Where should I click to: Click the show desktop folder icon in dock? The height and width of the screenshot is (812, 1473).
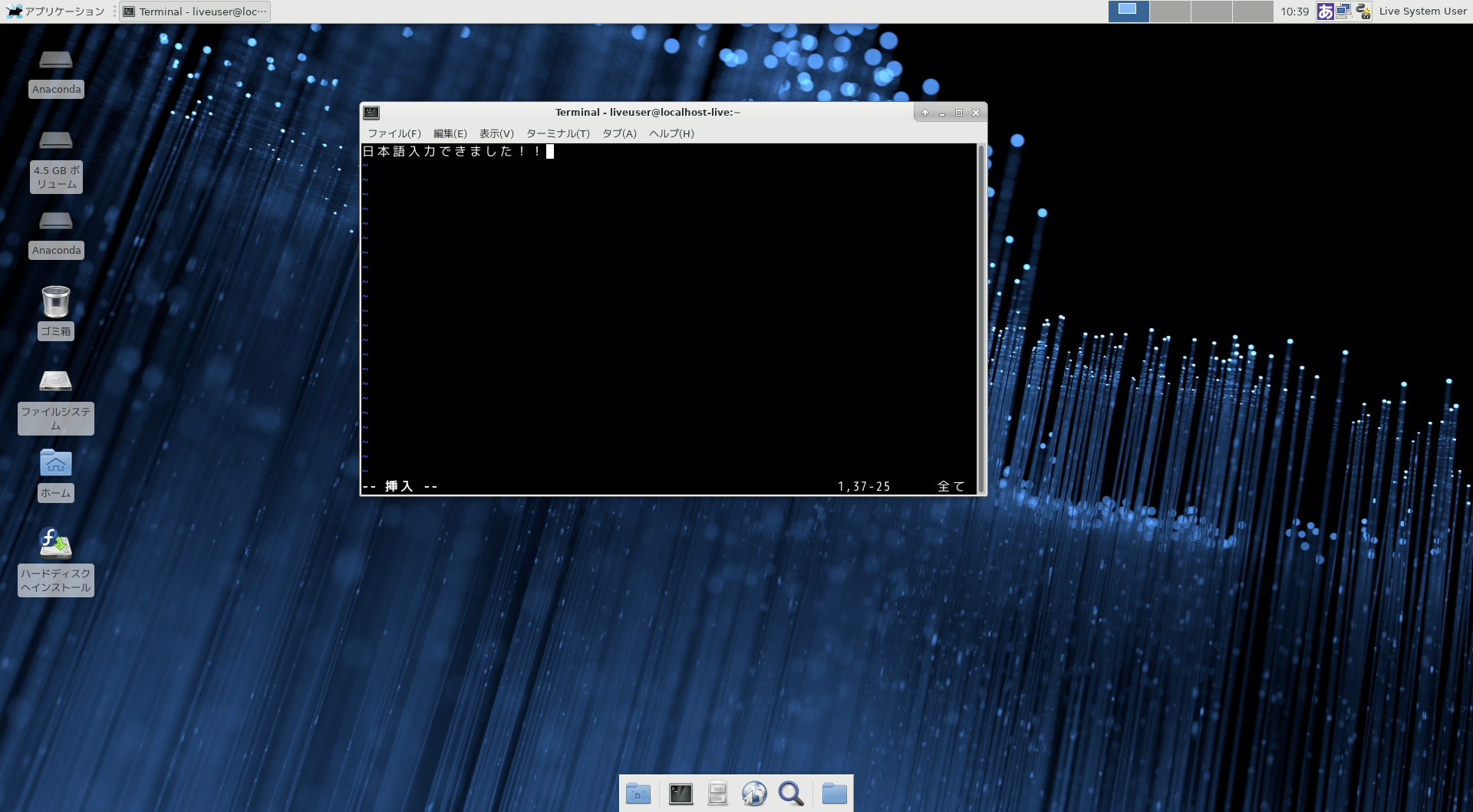point(638,794)
